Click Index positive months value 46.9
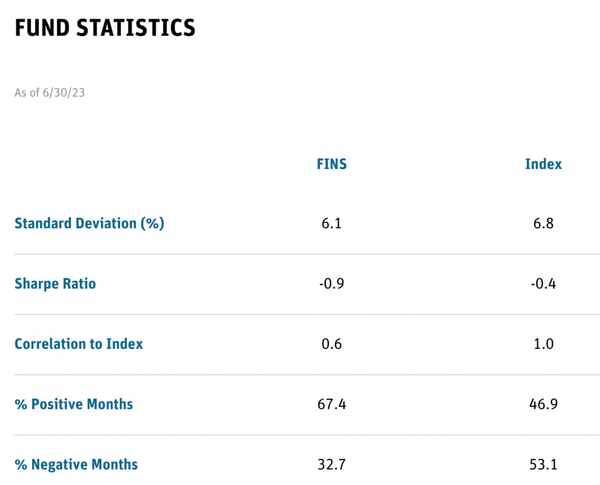The height and width of the screenshot is (485, 600). [543, 404]
